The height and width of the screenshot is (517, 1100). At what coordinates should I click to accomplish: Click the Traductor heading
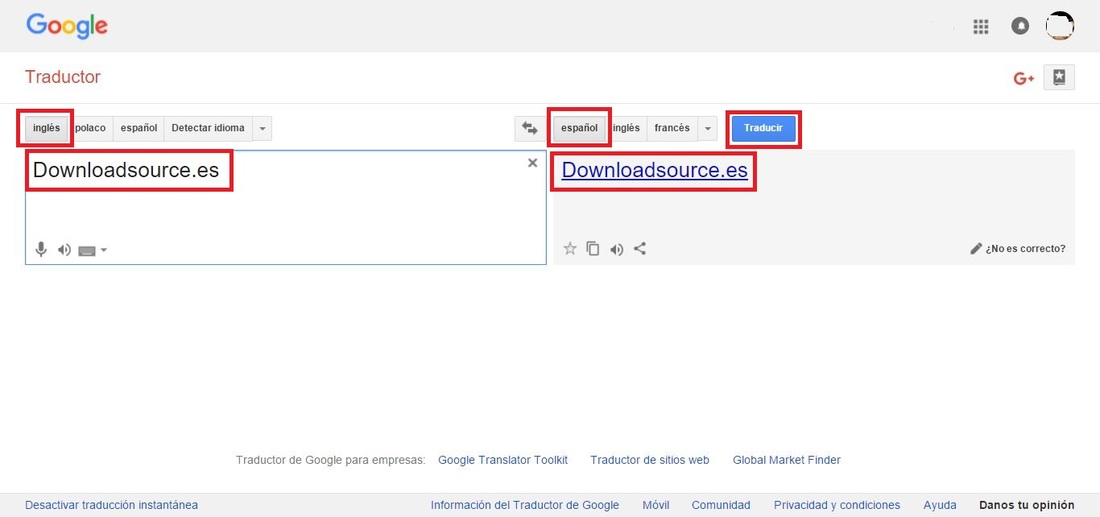coord(63,77)
